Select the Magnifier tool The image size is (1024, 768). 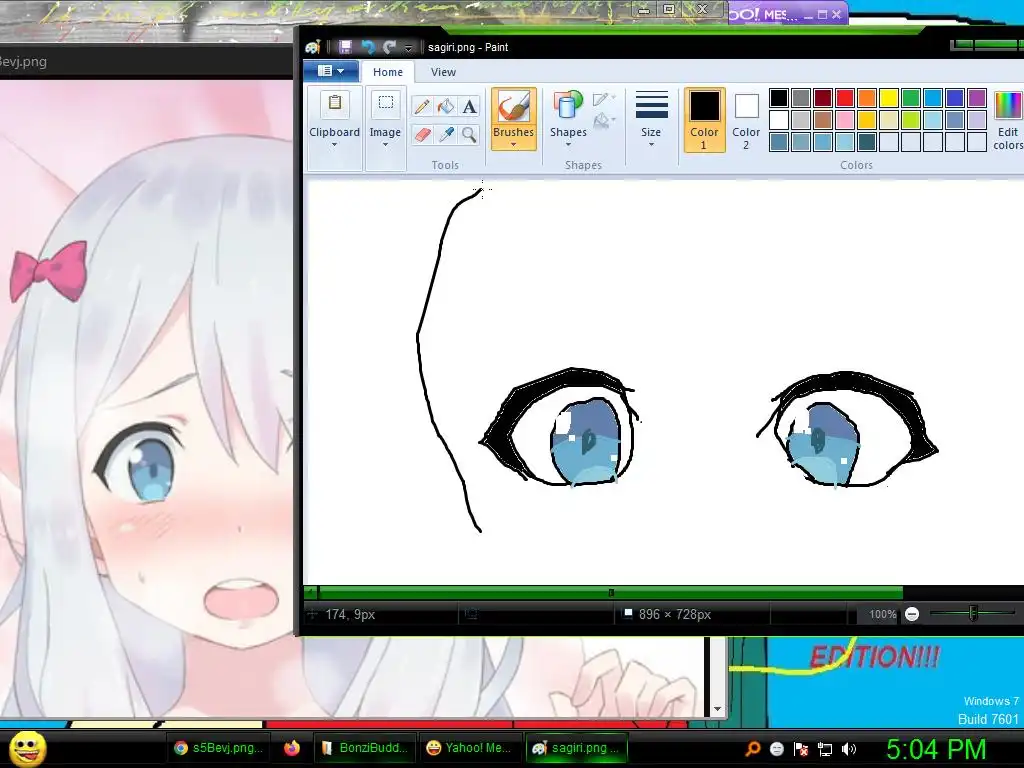click(470, 135)
